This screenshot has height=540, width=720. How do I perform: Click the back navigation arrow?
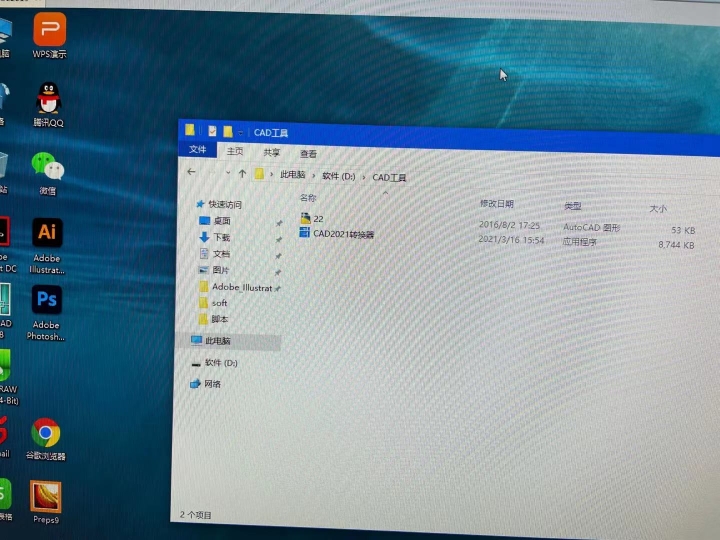pos(191,172)
